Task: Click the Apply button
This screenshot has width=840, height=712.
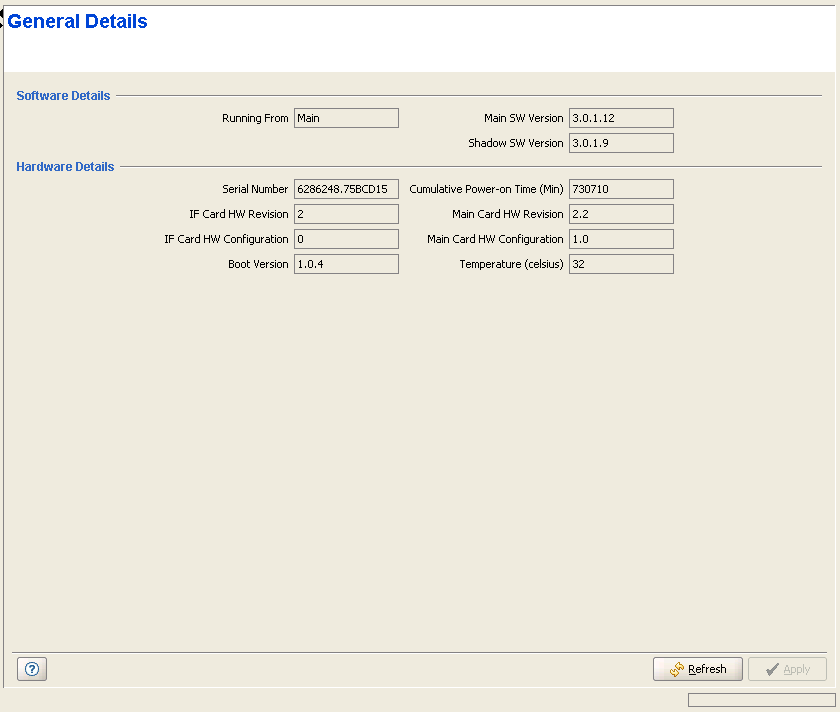Action: (x=787, y=669)
